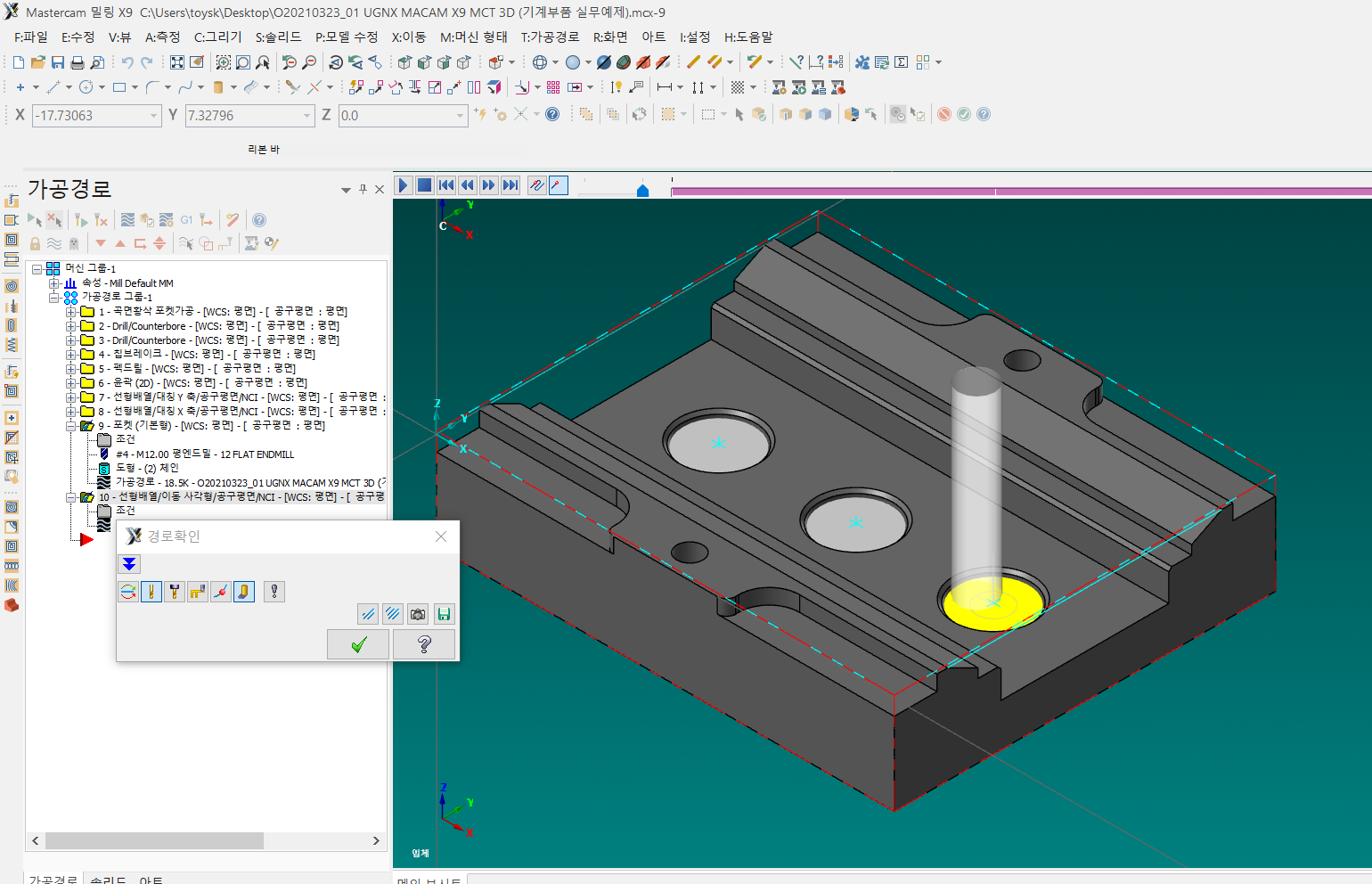Click question mark help button in dialog
The image size is (1372, 884).
coord(424,644)
